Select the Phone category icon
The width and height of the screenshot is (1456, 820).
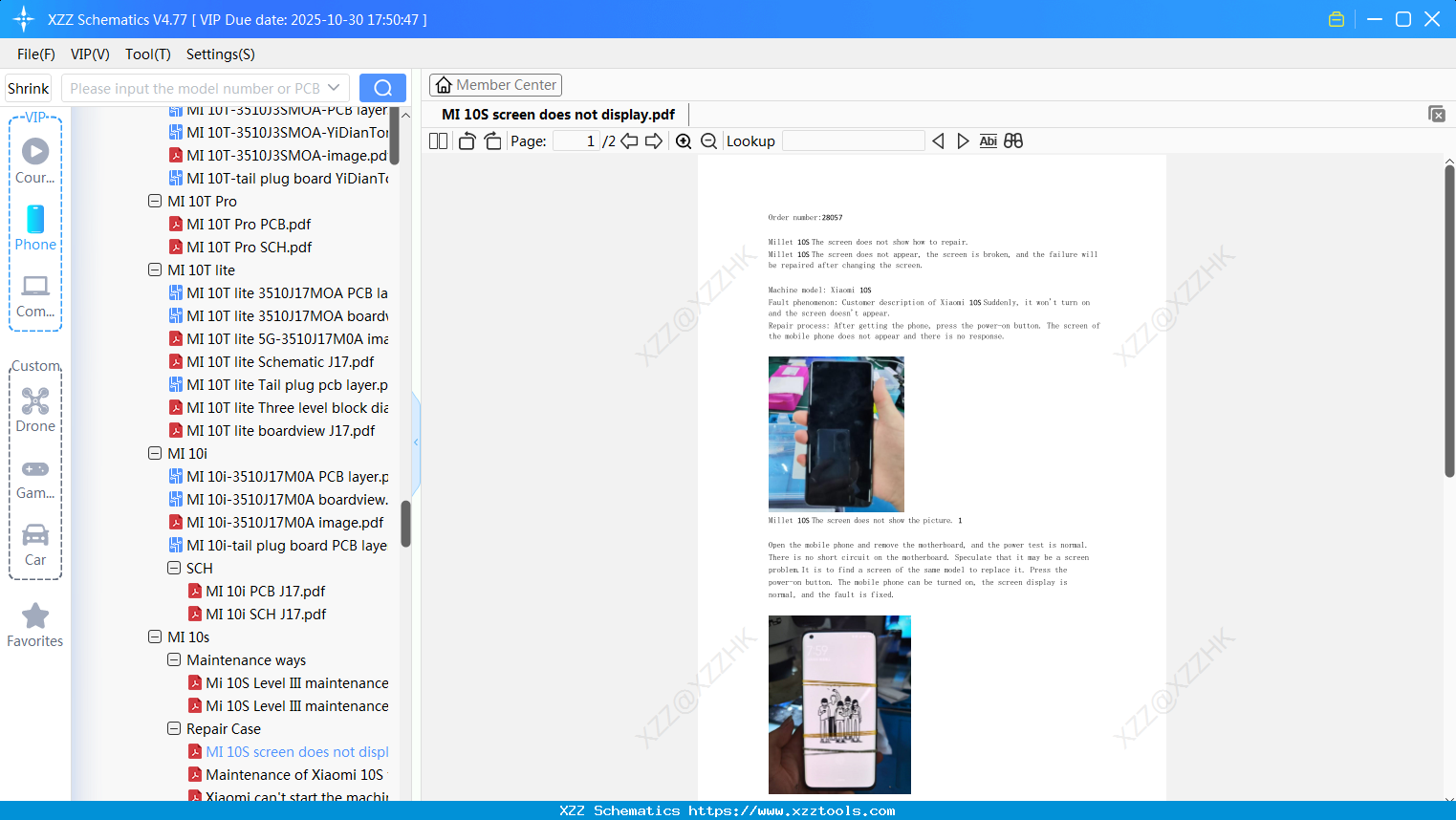[x=35, y=228]
